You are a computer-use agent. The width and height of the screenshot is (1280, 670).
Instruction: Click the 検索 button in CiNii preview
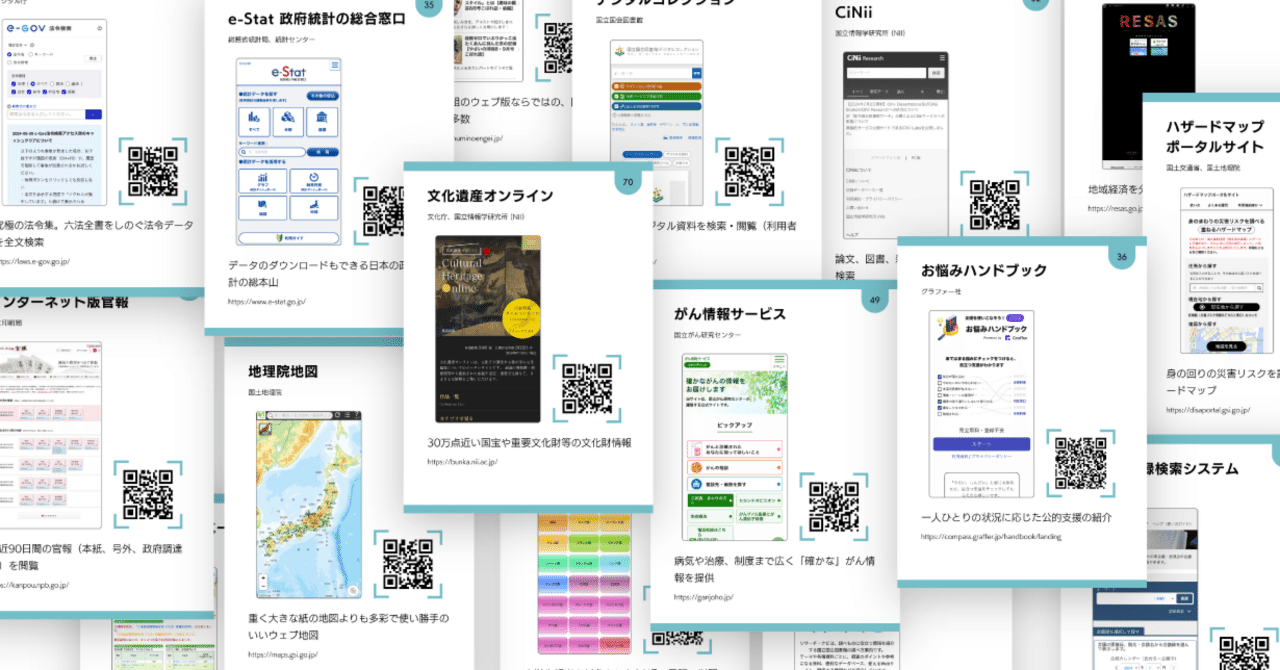click(936, 73)
